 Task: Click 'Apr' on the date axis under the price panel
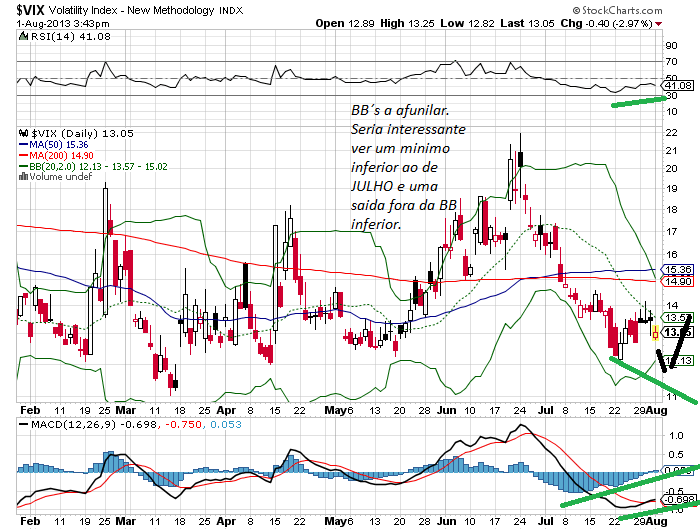click(x=226, y=410)
